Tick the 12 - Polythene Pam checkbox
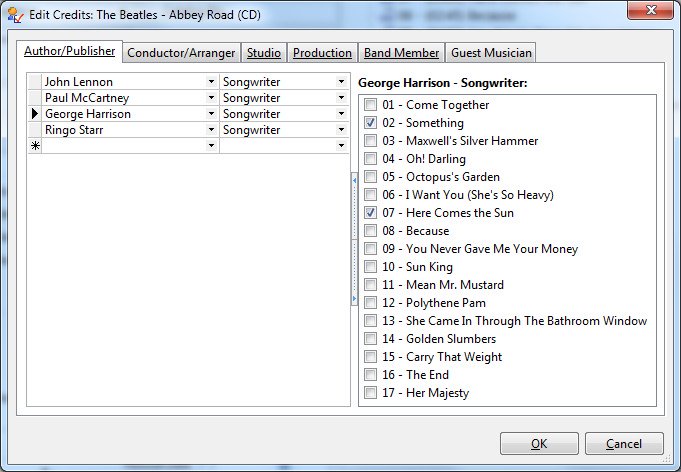This screenshot has width=681, height=472. pos(370,303)
